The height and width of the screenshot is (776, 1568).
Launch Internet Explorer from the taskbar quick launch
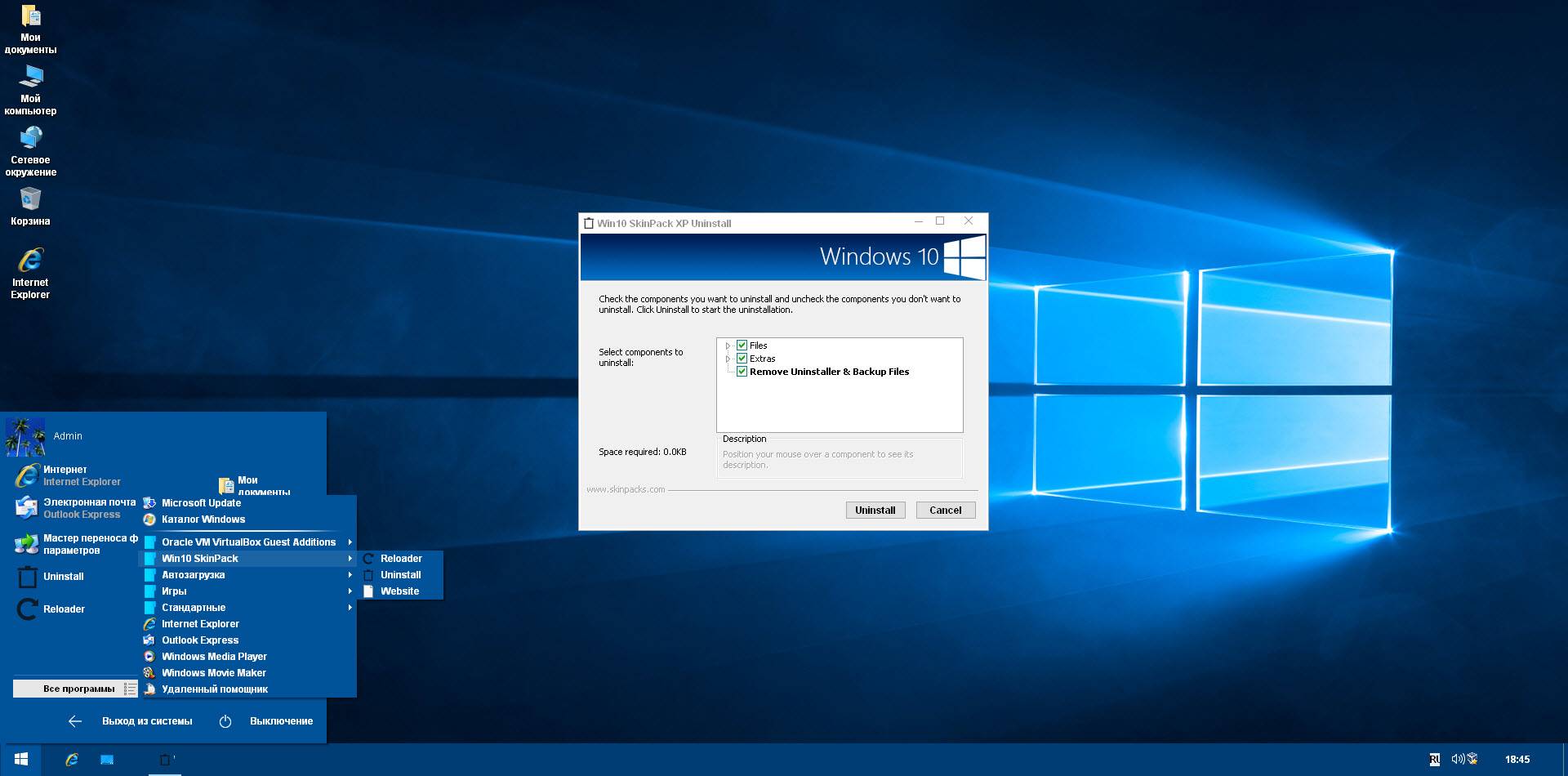pyautogui.click(x=72, y=760)
